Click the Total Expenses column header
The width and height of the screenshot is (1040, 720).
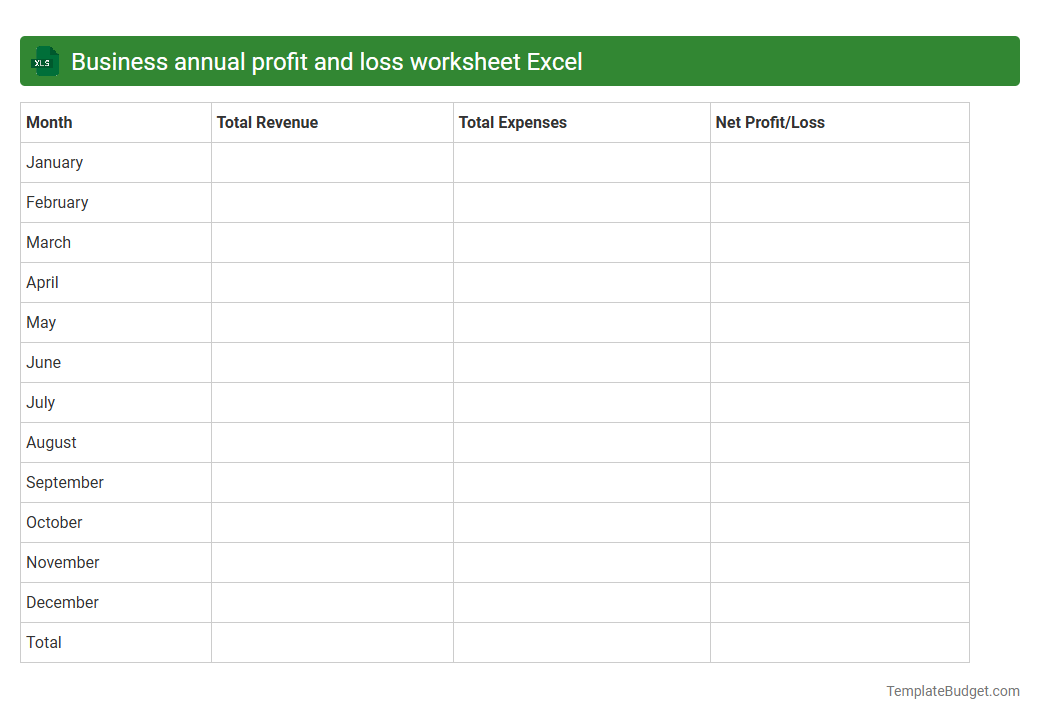tap(512, 122)
